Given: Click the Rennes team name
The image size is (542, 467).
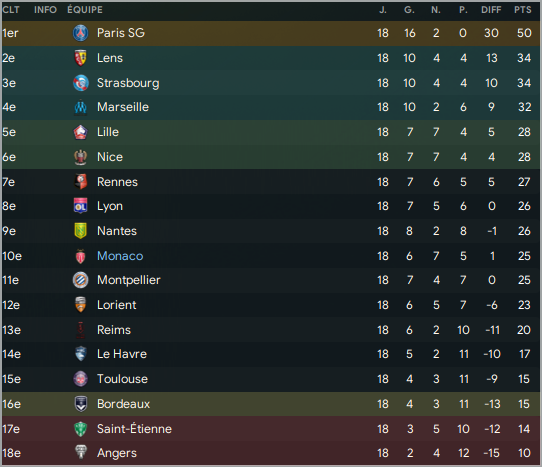Looking at the screenshot, I should pyautogui.click(x=117, y=182).
